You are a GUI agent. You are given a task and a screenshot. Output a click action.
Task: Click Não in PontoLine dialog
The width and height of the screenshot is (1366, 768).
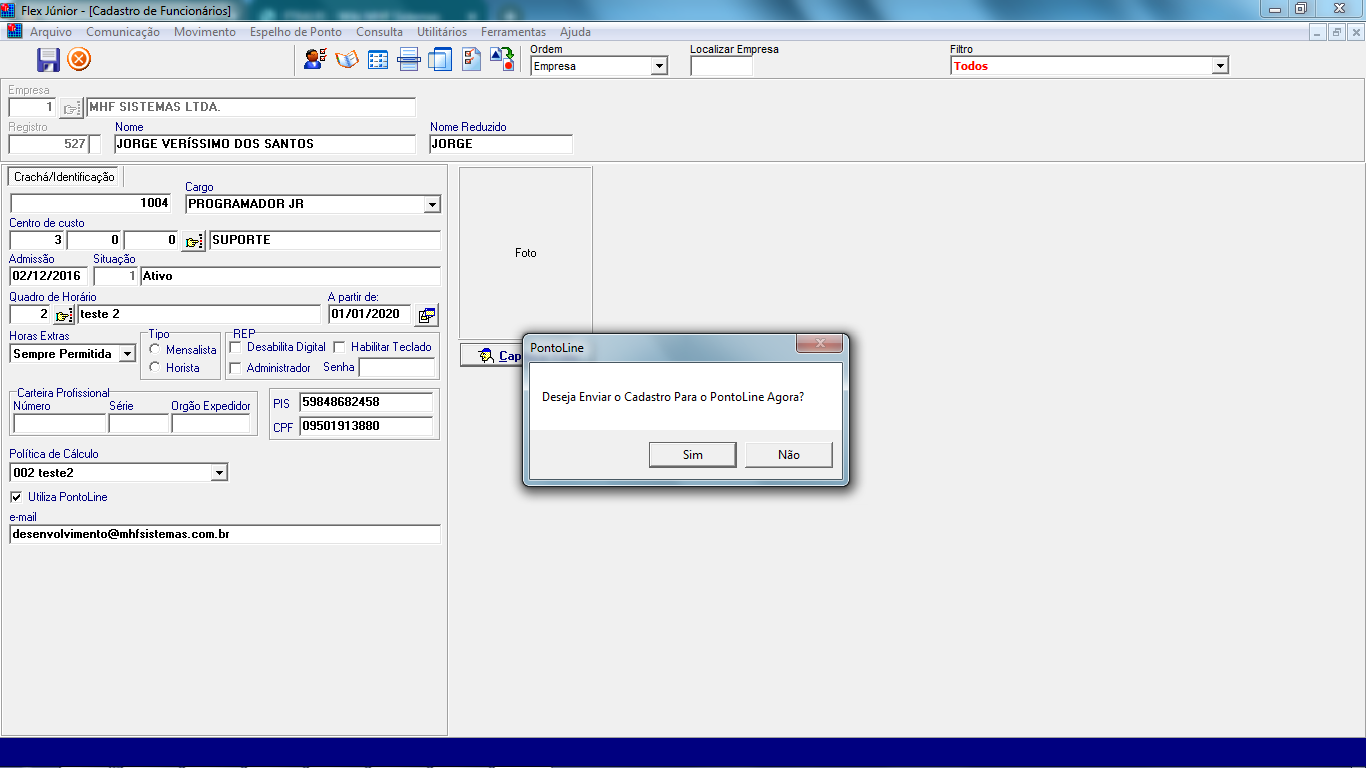click(789, 455)
